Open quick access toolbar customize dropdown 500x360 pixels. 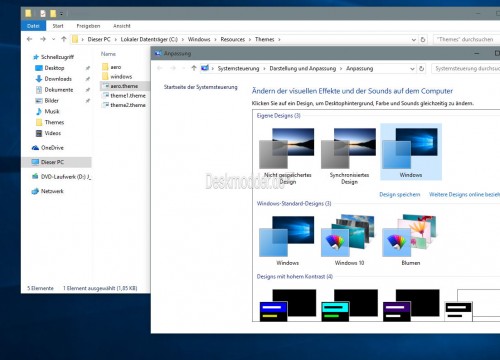tap(61, 14)
